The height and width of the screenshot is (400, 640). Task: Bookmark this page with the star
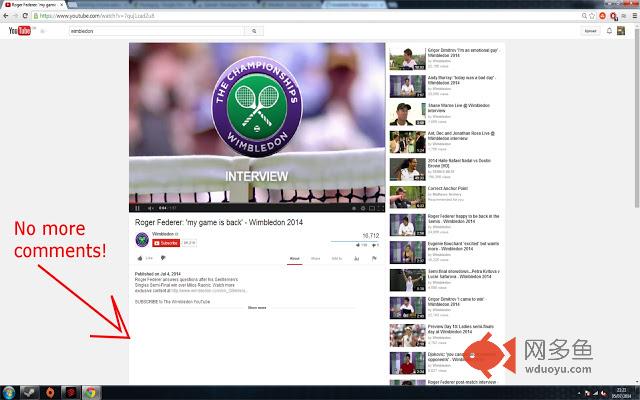tap(592, 16)
